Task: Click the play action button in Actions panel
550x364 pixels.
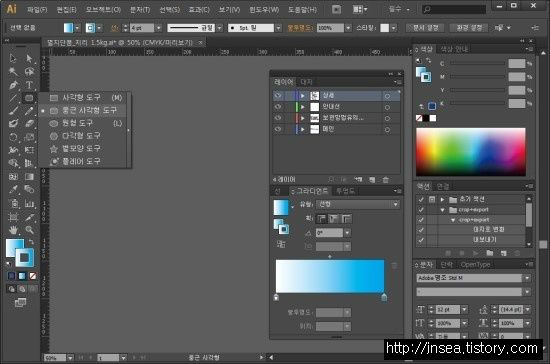Action: pos(475,253)
